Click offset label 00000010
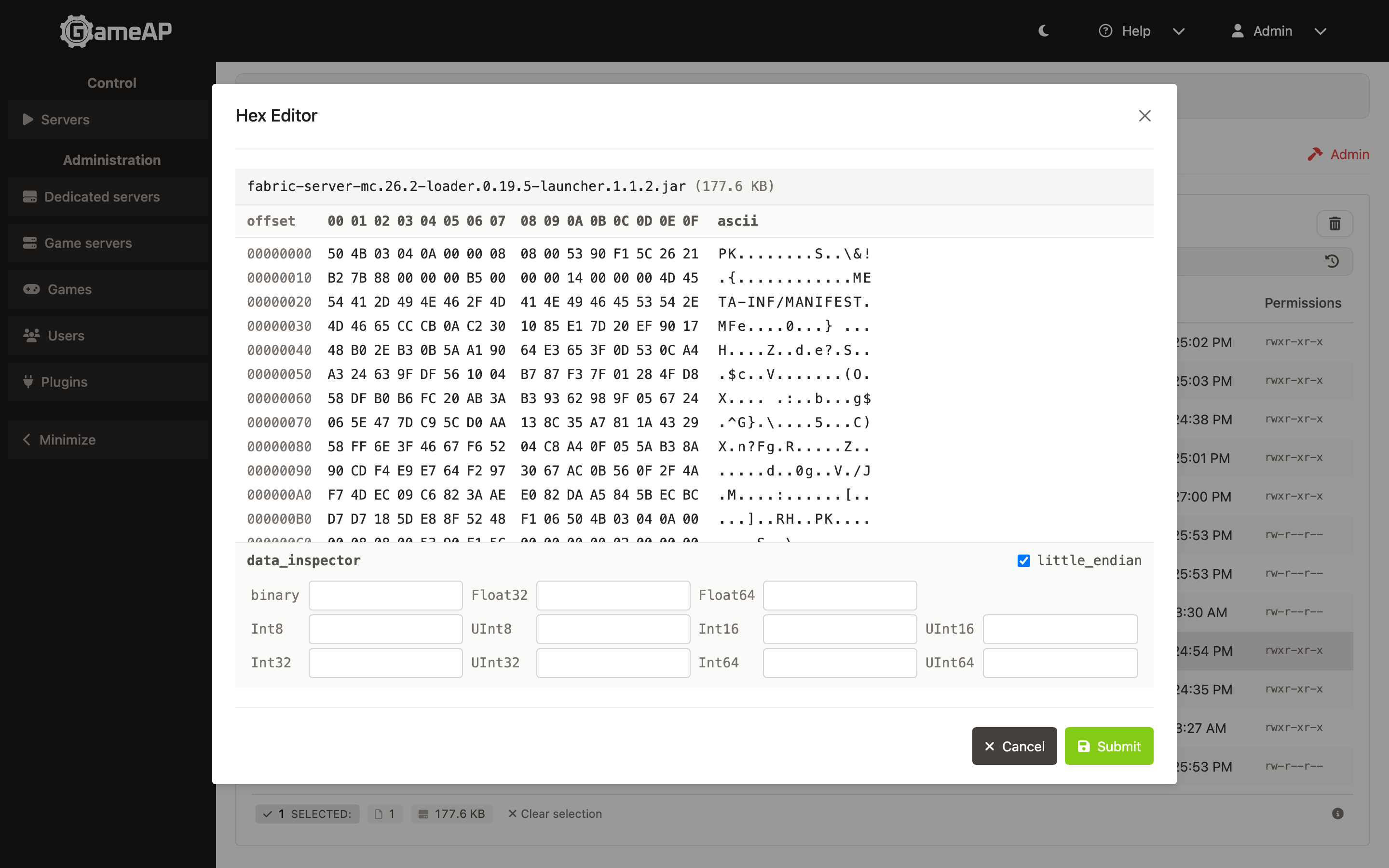 point(280,278)
